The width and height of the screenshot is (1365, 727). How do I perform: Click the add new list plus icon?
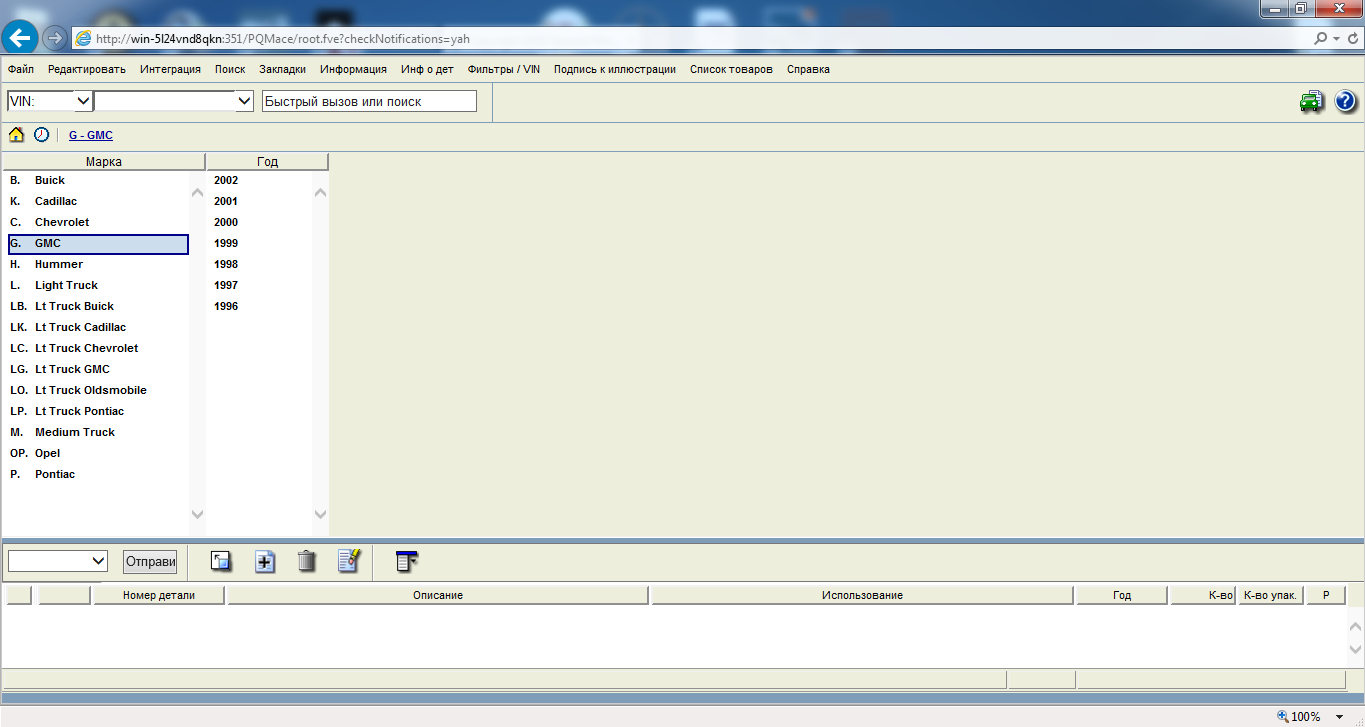click(x=264, y=561)
